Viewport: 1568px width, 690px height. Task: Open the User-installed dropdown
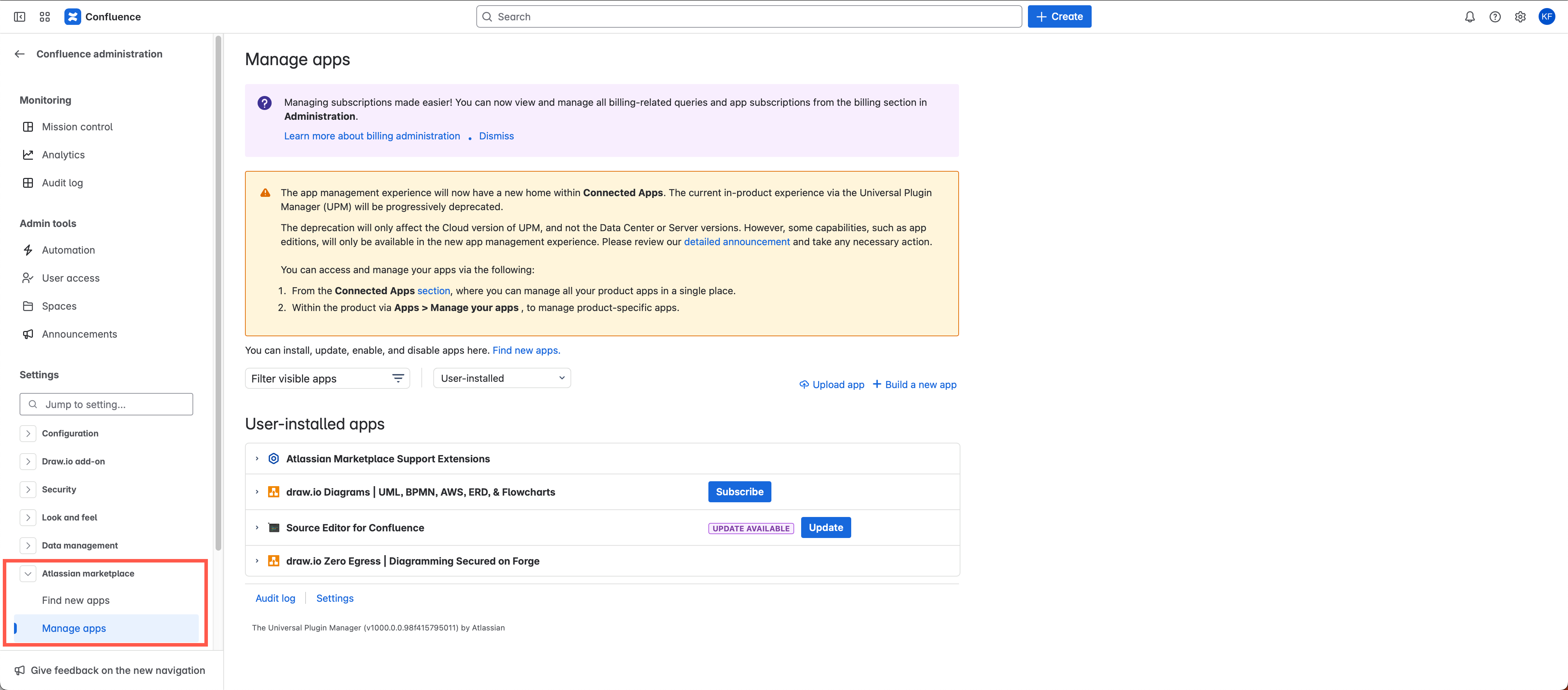tap(501, 378)
